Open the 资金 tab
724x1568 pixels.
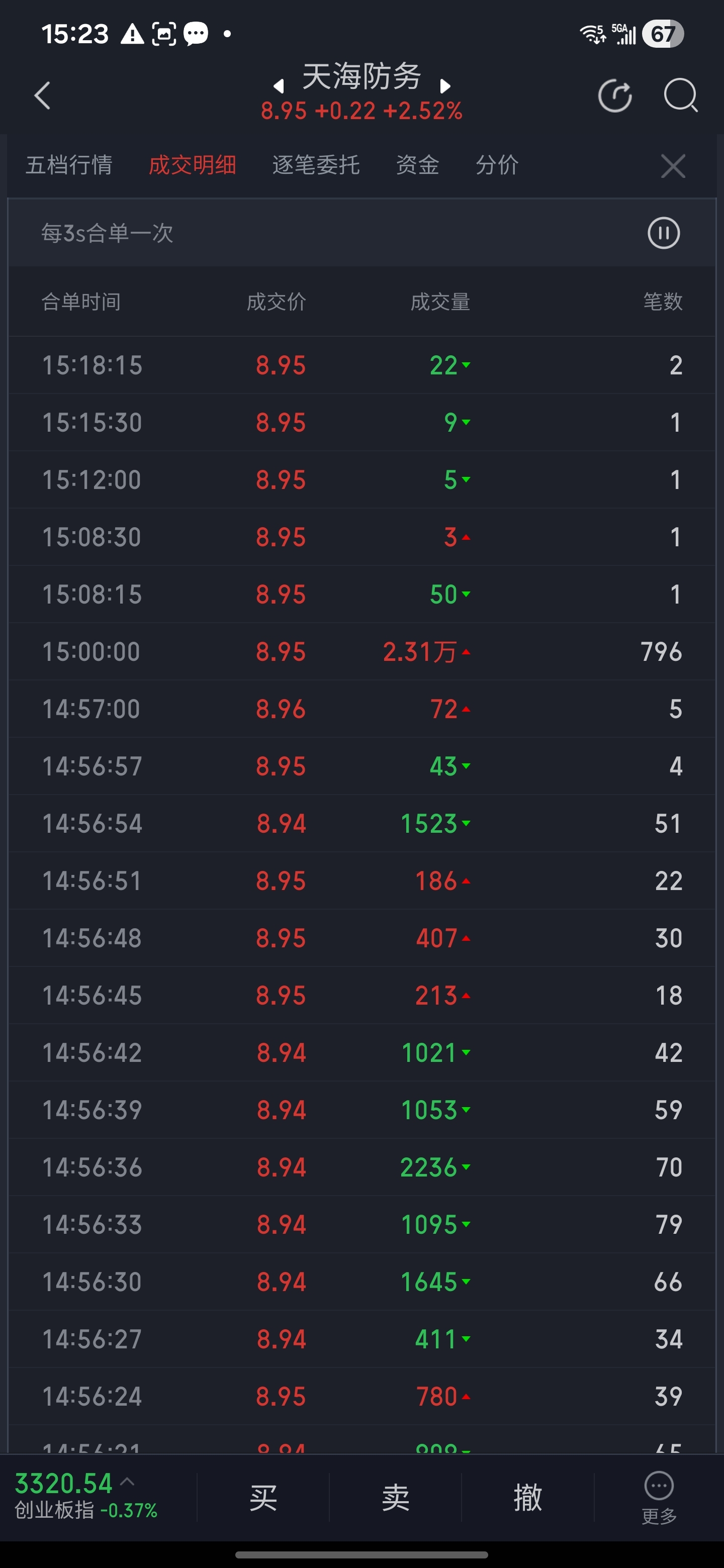(418, 165)
